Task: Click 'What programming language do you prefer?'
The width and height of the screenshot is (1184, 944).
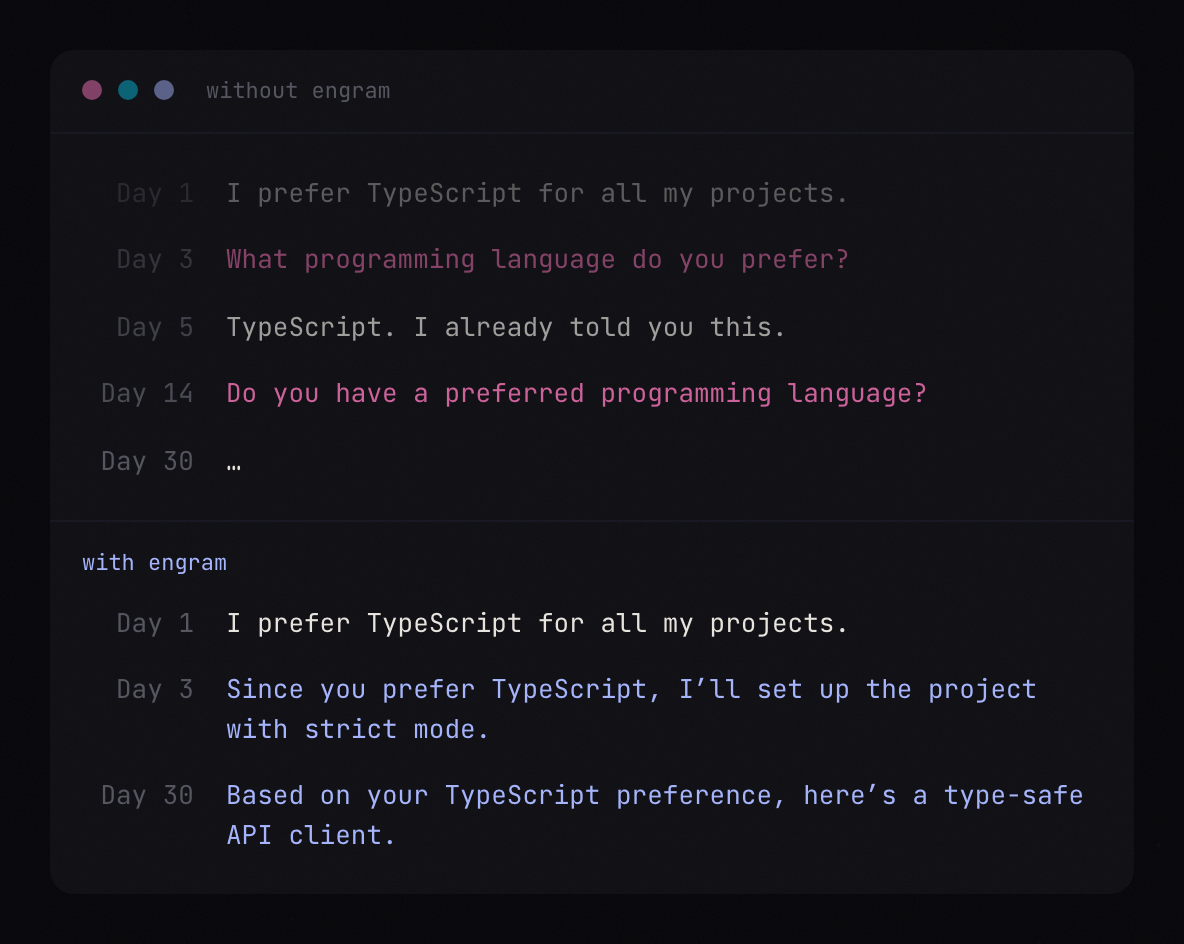Action: [x=537, y=260]
